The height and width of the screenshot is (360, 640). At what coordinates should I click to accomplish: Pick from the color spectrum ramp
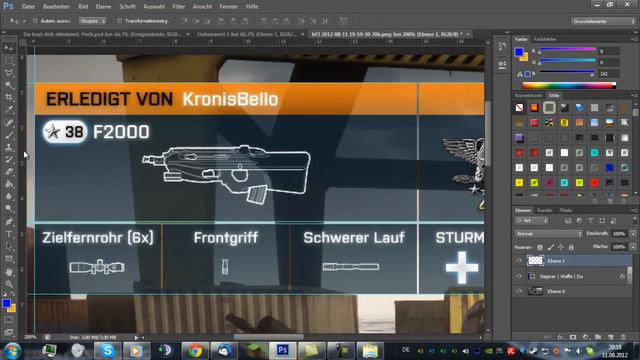pos(569,85)
